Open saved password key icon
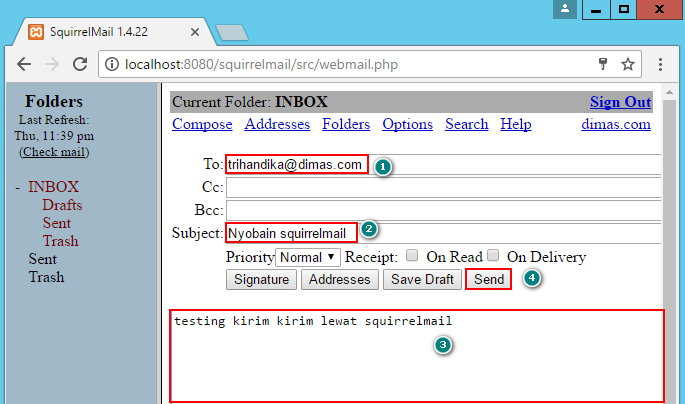 tap(603, 64)
